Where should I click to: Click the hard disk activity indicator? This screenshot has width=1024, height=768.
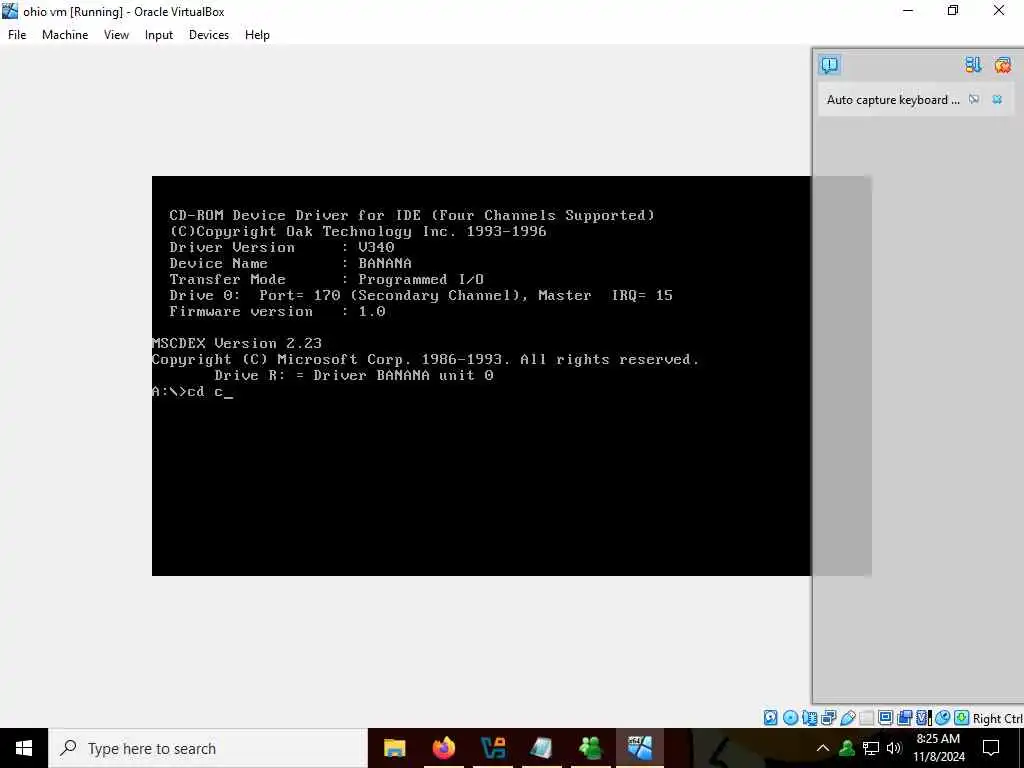pyautogui.click(x=771, y=718)
